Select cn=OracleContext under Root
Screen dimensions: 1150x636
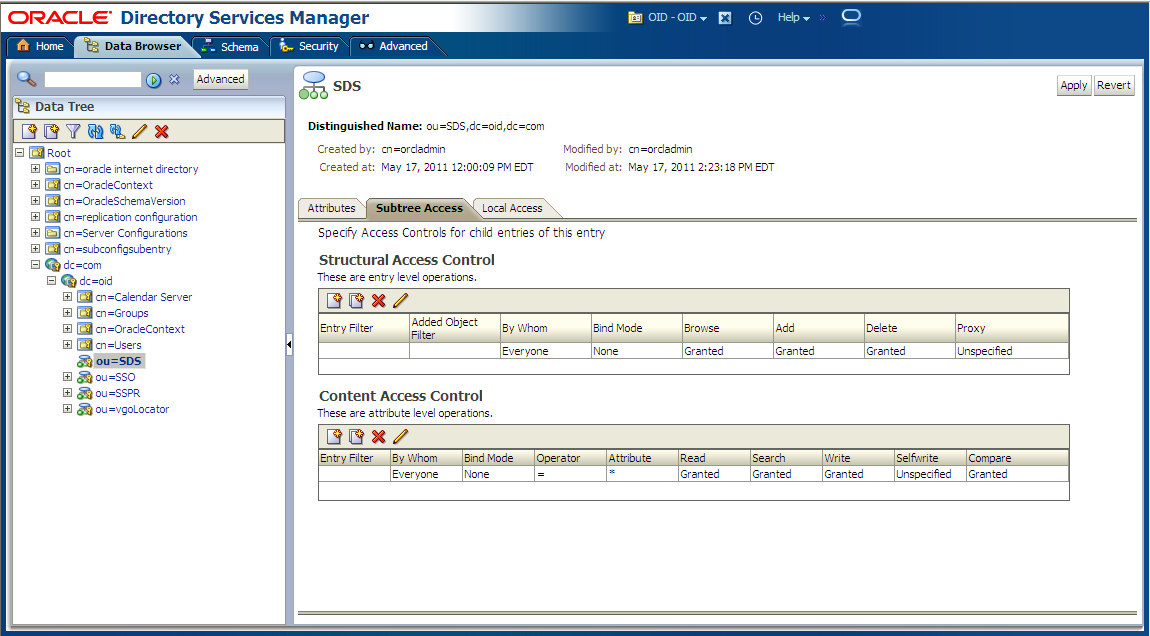[108, 185]
